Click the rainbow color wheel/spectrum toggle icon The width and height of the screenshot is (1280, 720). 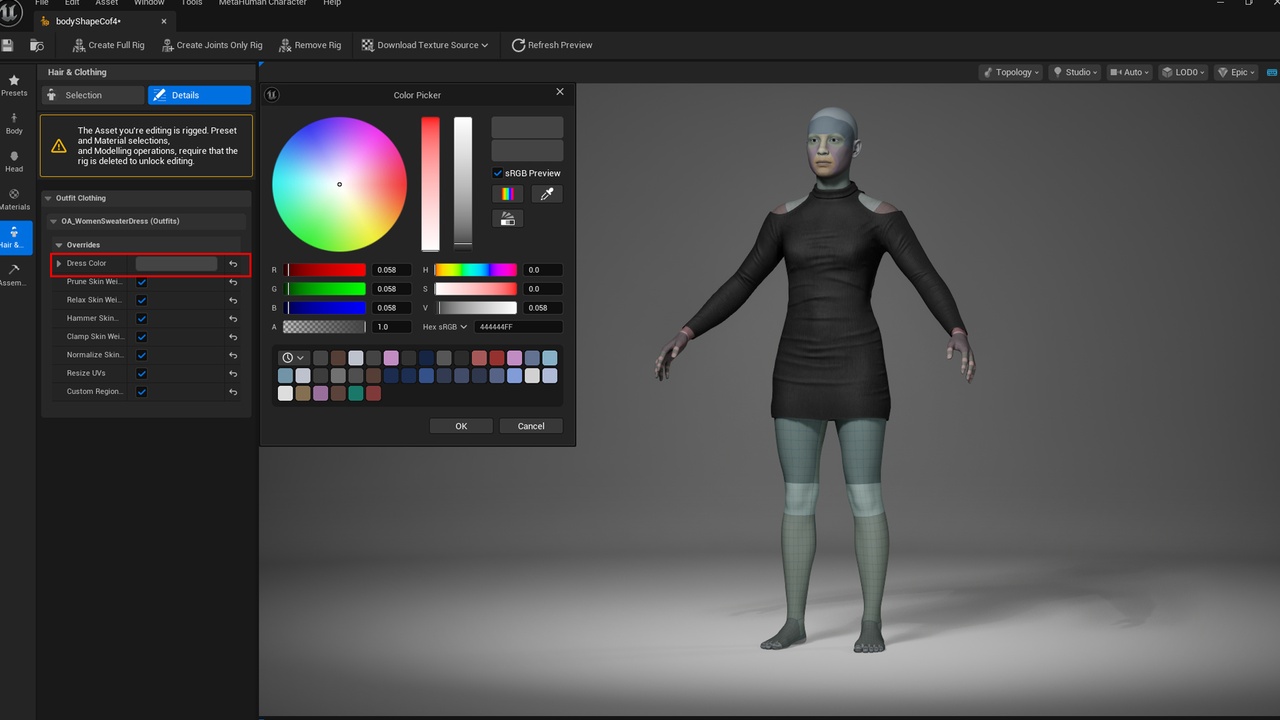point(508,194)
